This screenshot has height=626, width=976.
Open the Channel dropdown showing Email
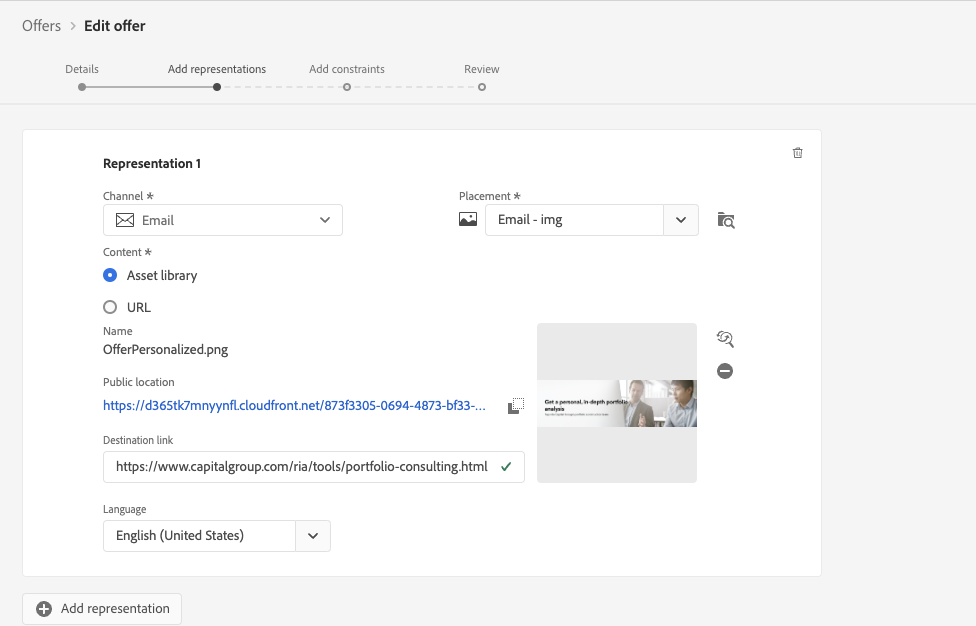(x=223, y=220)
